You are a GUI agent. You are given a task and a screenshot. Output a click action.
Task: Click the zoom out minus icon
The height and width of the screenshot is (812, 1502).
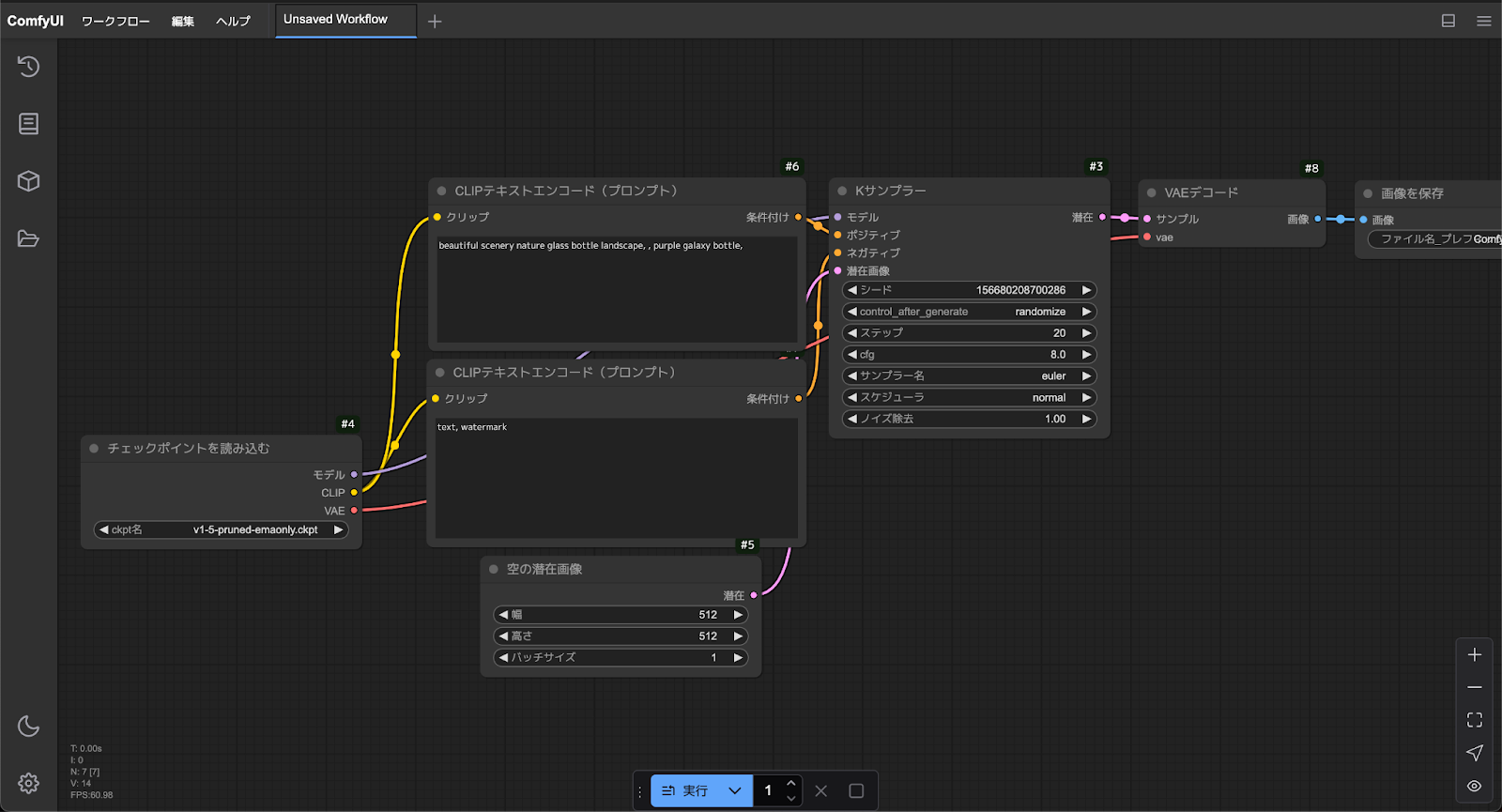coord(1475,687)
